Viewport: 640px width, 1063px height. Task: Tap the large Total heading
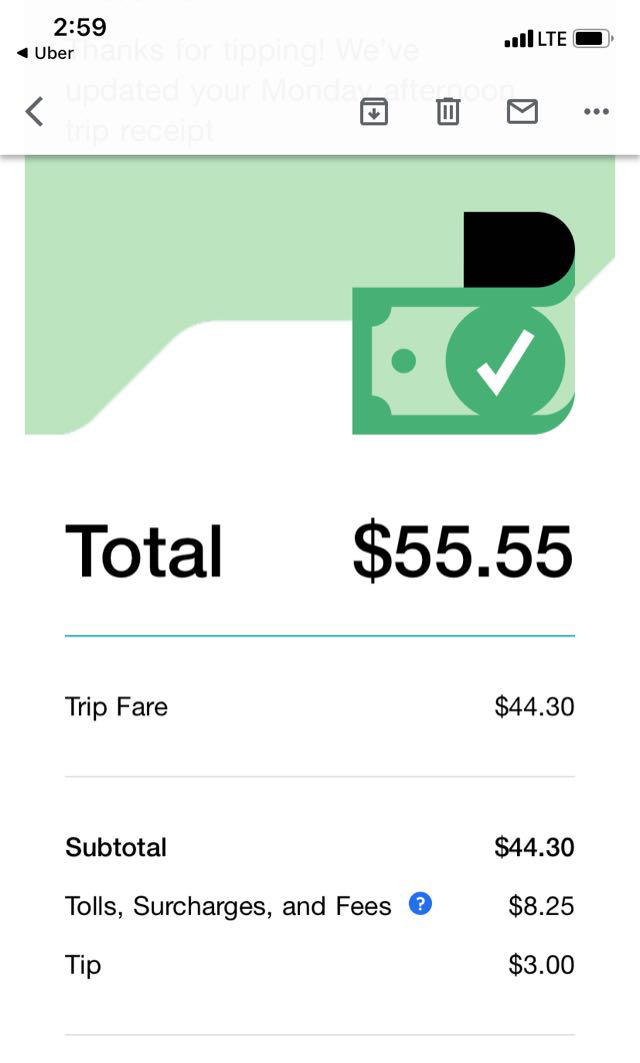tap(144, 551)
